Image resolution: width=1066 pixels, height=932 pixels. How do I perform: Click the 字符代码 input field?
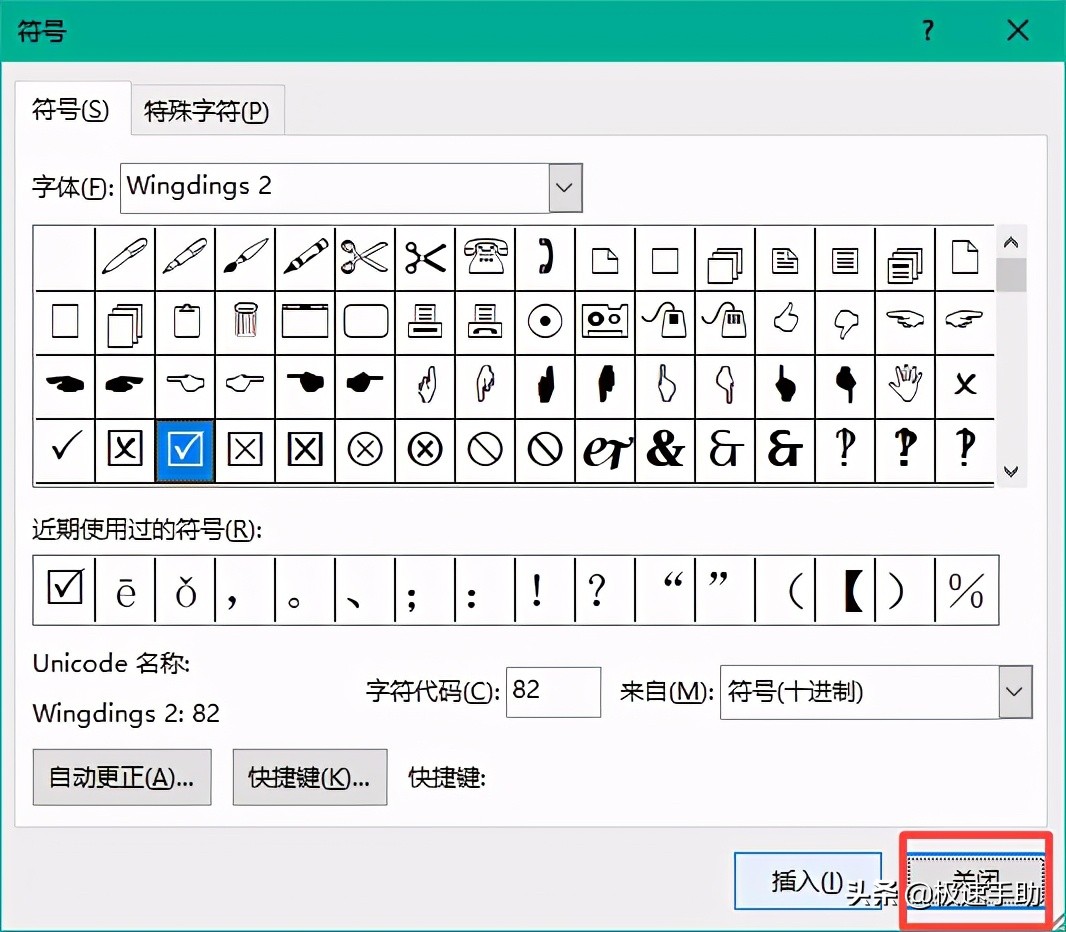pos(553,692)
